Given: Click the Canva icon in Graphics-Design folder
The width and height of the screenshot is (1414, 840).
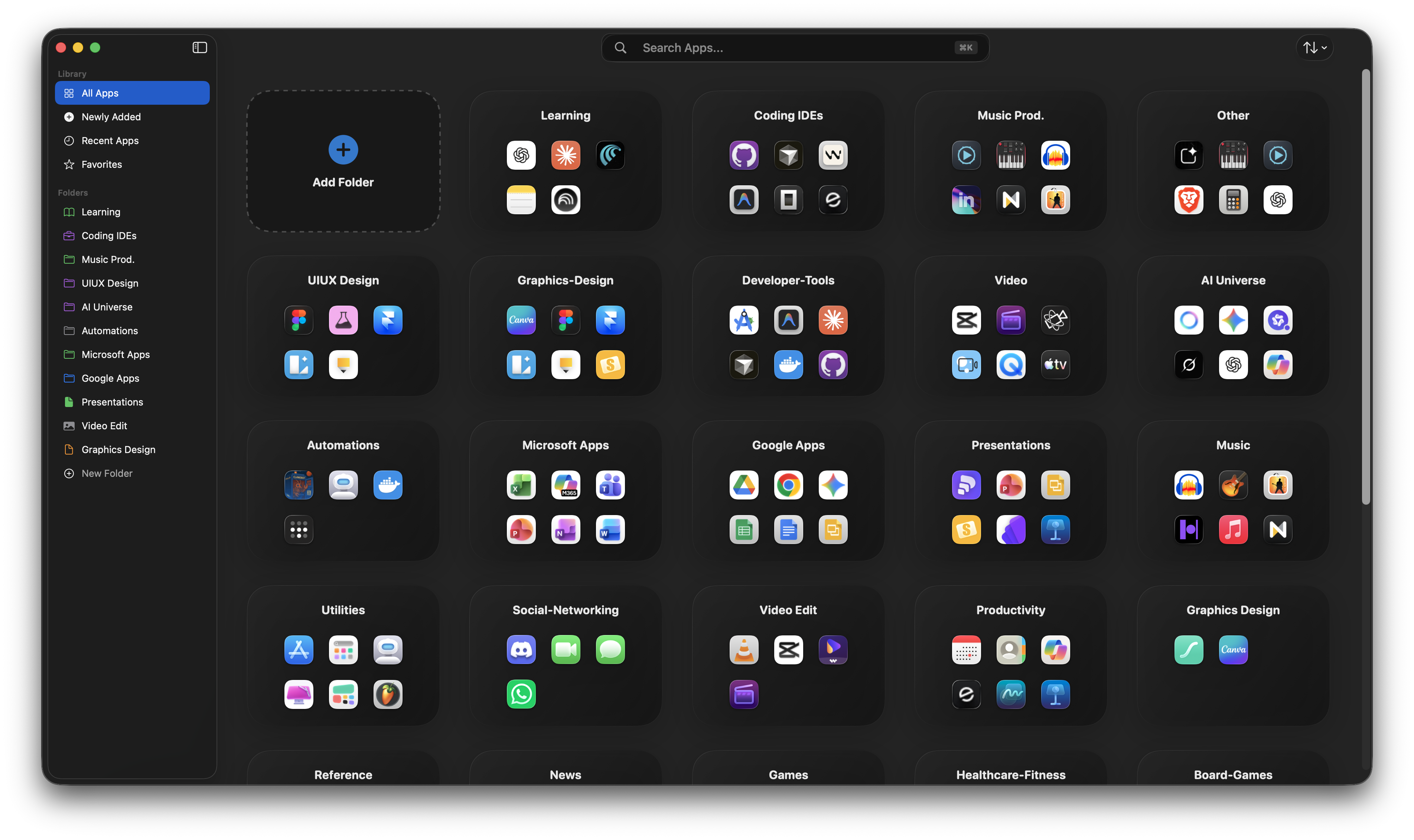Looking at the screenshot, I should tap(521, 320).
